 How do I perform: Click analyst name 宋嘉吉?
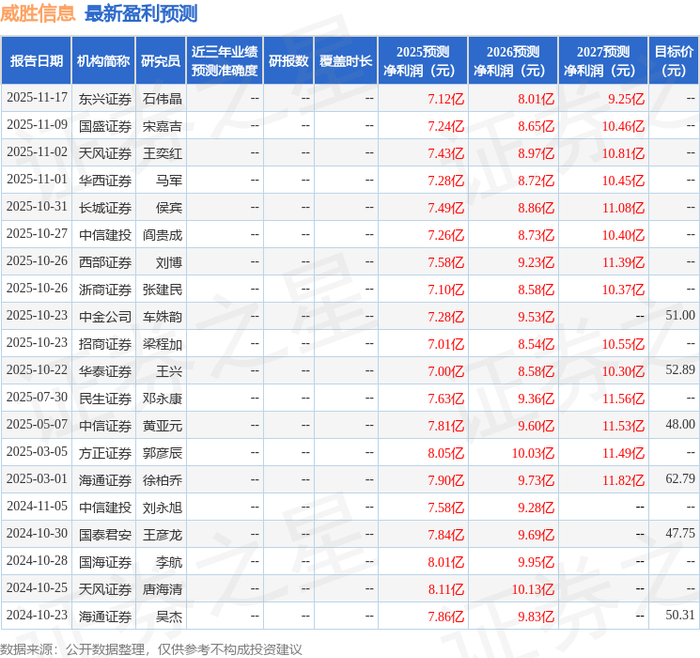pyautogui.click(x=162, y=126)
